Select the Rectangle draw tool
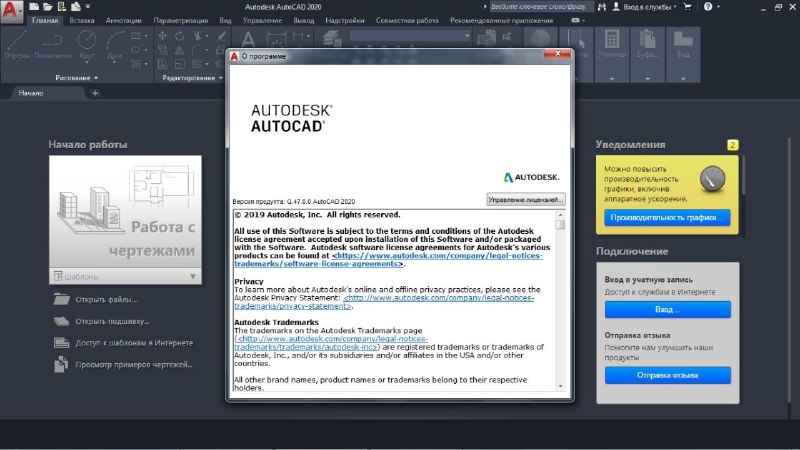 coord(136,36)
